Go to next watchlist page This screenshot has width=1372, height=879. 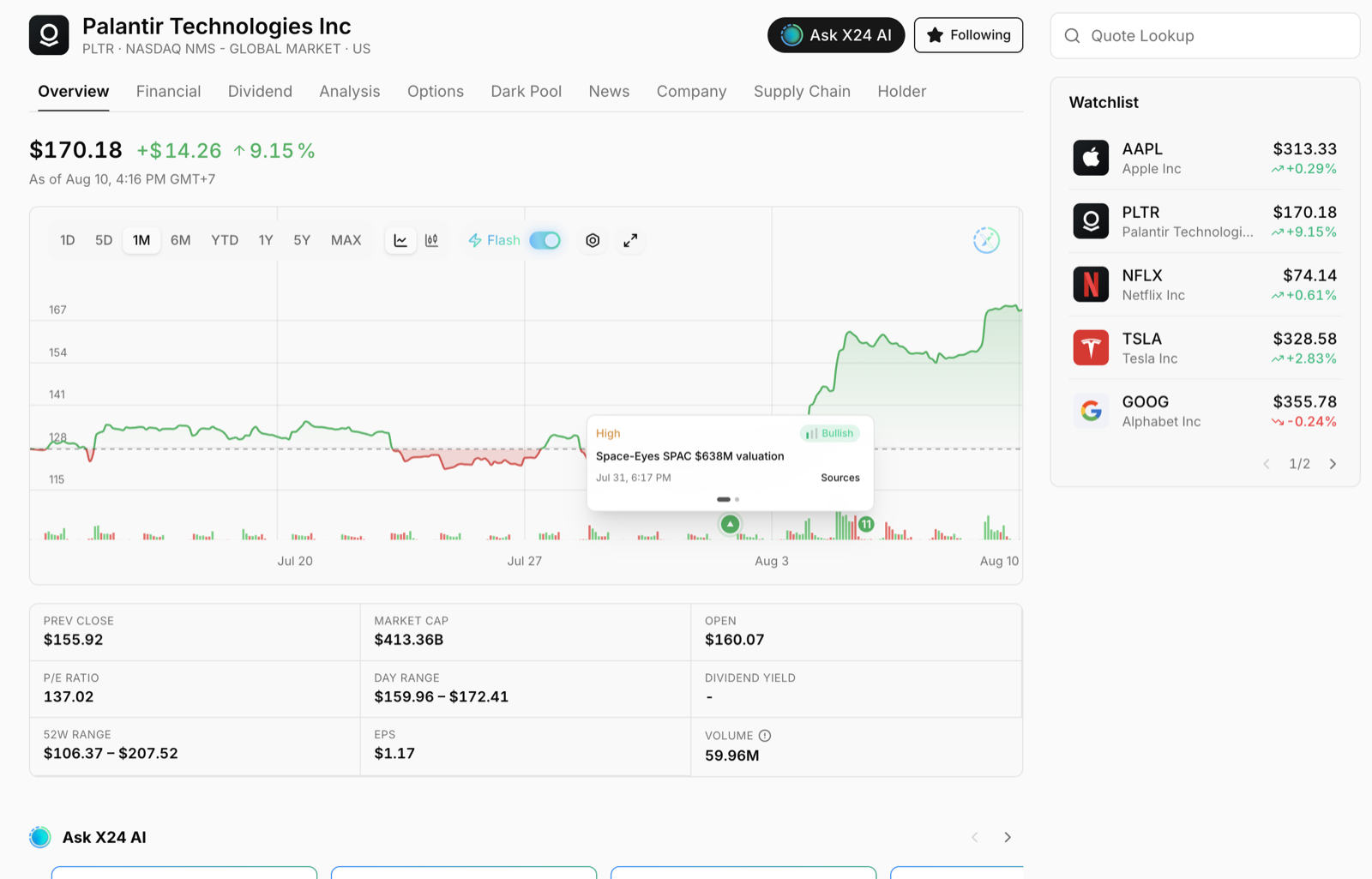tap(1333, 464)
